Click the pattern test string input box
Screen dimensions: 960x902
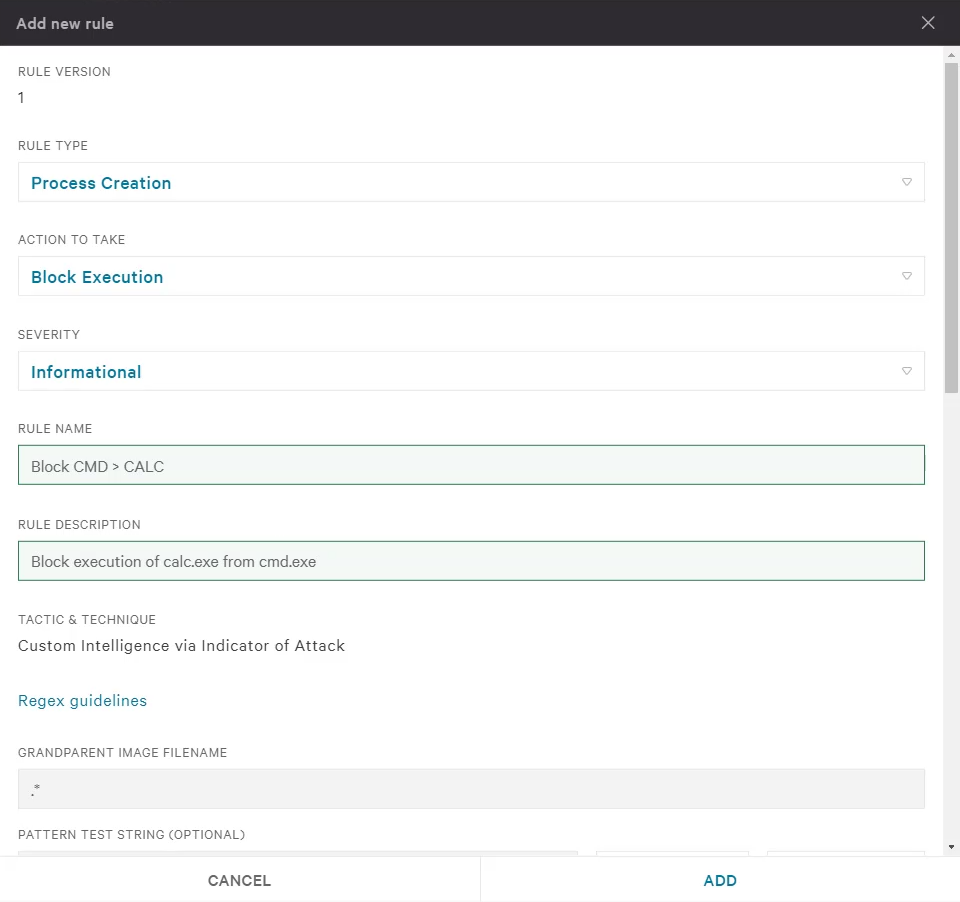pos(298,854)
